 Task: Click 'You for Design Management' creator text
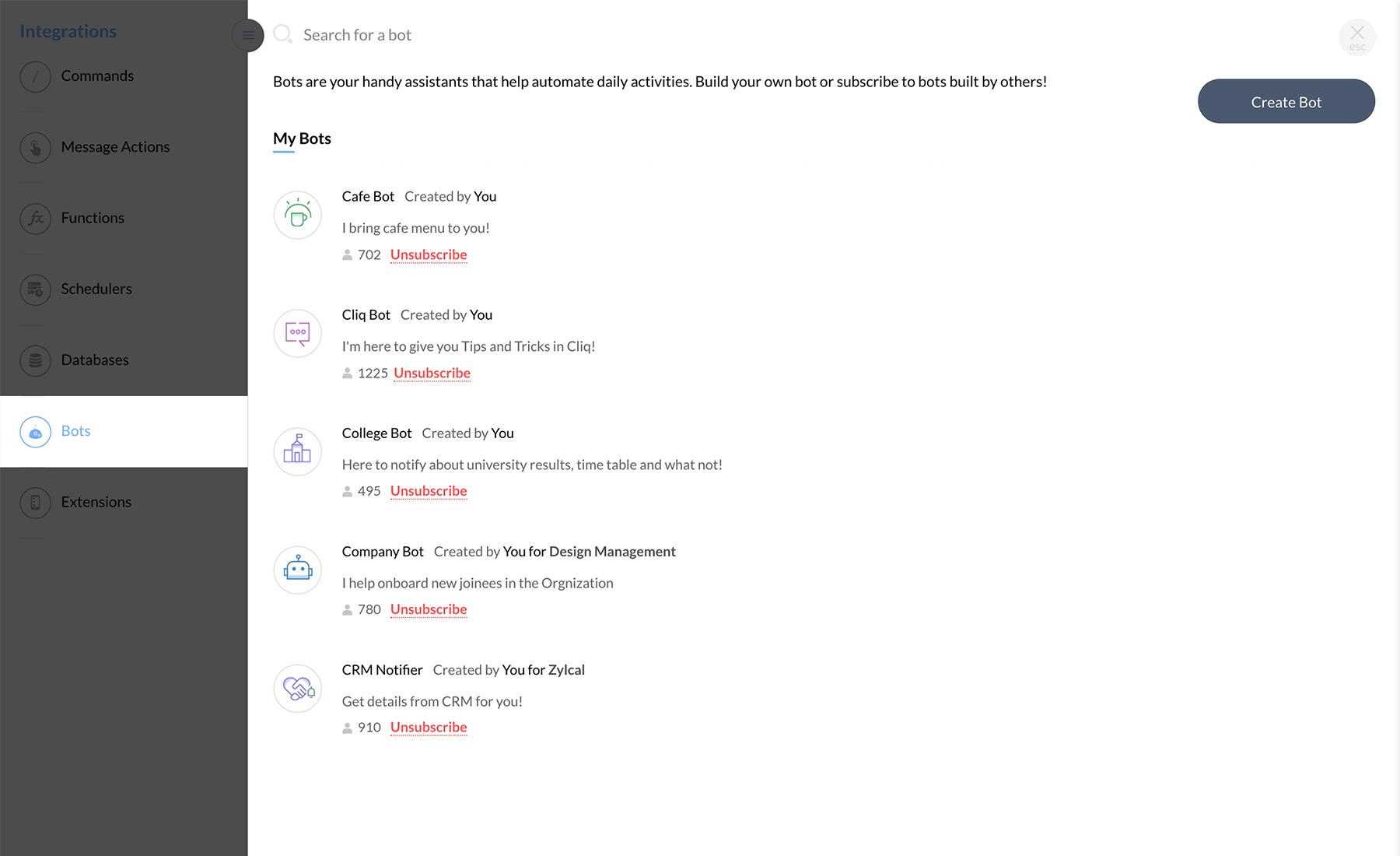pyautogui.click(x=589, y=552)
